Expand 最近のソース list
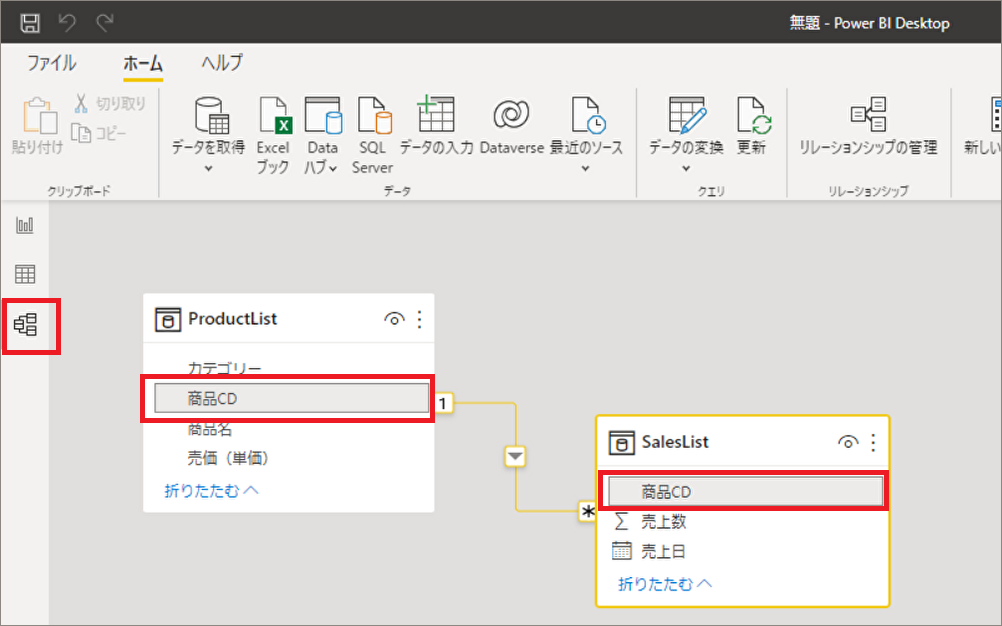 click(586, 135)
